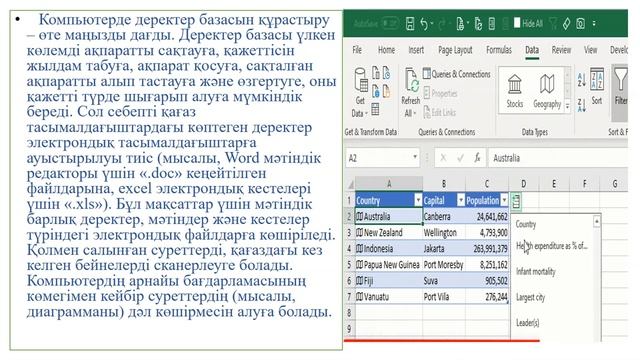Open the Undo history dropdown arrow
640x360 pixels.
(432, 24)
